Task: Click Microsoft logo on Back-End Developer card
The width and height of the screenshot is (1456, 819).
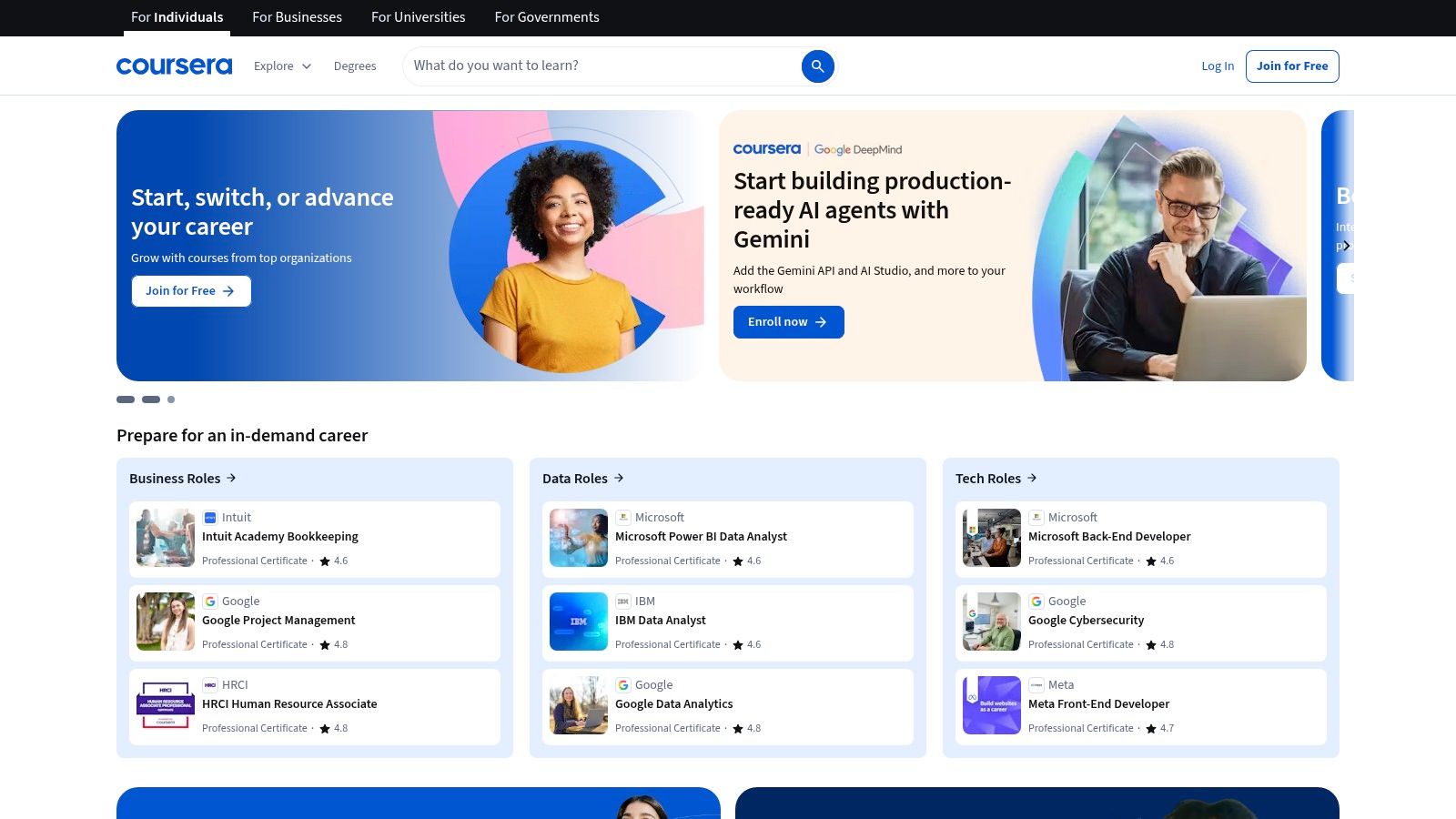Action: click(x=1036, y=517)
